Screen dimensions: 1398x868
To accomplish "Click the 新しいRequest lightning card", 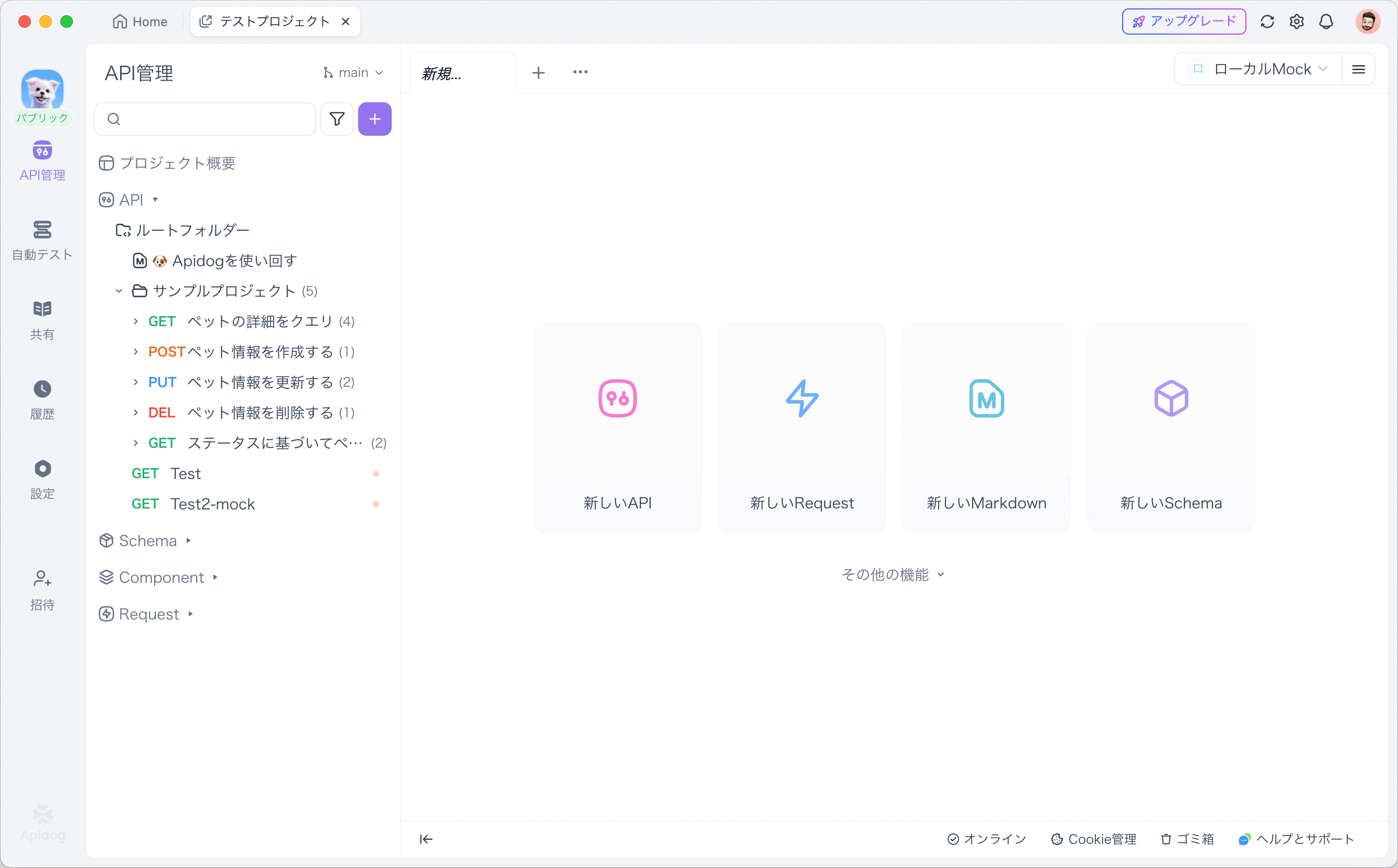I will pos(802,427).
